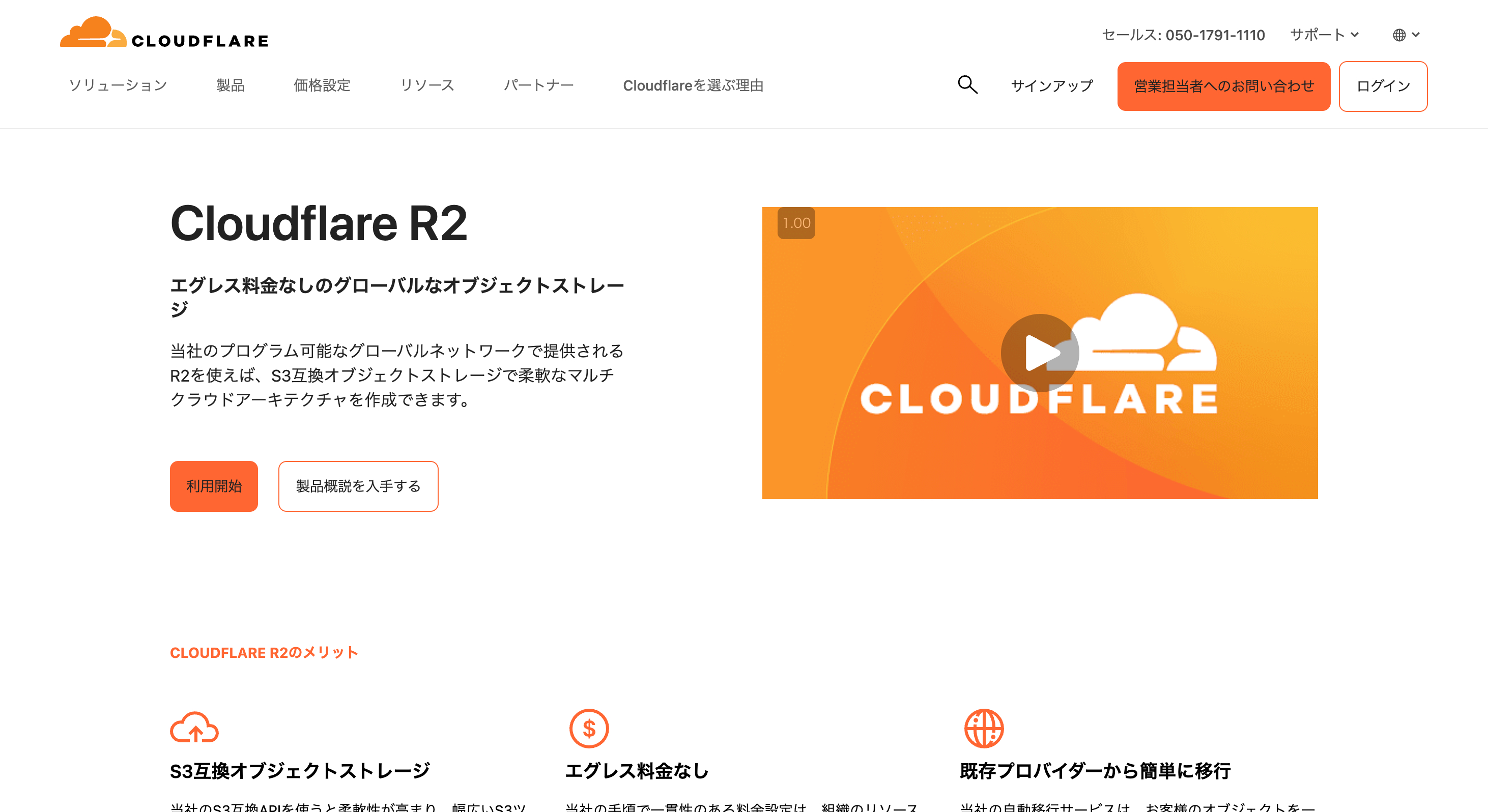The width and height of the screenshot is (1488, 812).
Task: Click the CLOUDFLARE R2のメリット label
Action: pyautogui.click(x=264, y=653)
